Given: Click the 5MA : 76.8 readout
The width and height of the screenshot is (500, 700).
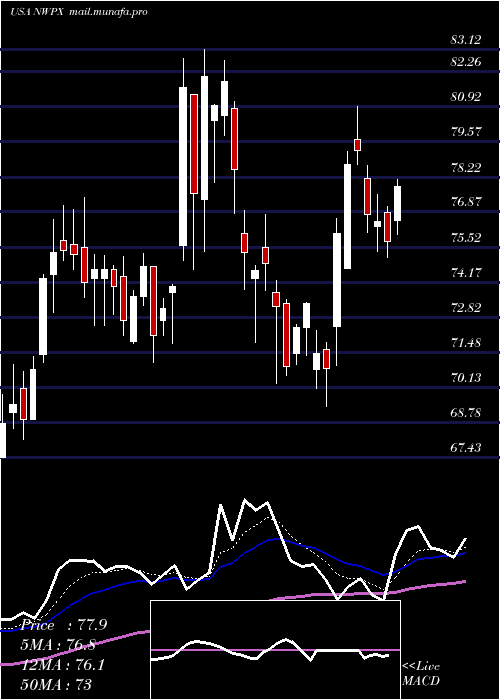Looking at the screenshot, I should coord(58,645).
